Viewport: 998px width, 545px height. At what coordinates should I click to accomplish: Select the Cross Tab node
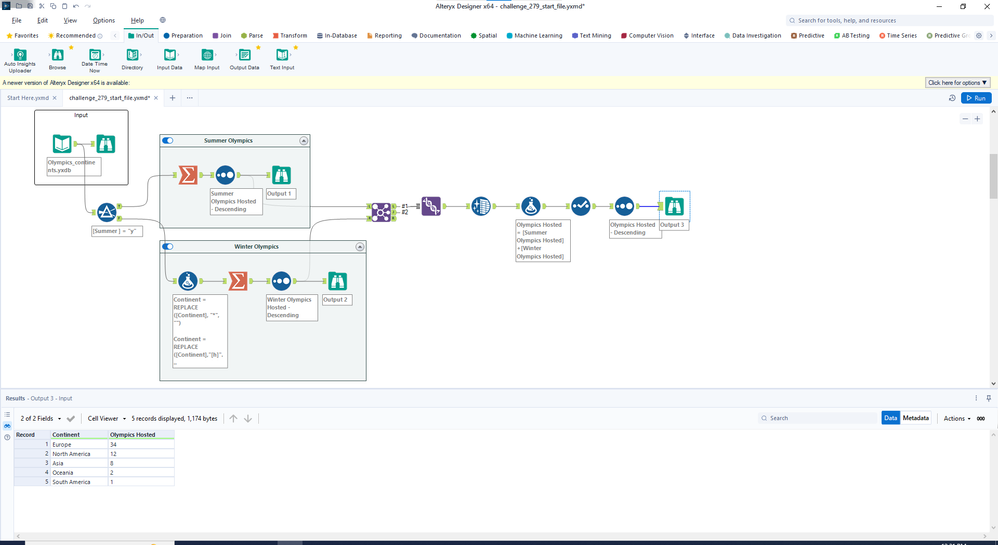coord(481,206)
